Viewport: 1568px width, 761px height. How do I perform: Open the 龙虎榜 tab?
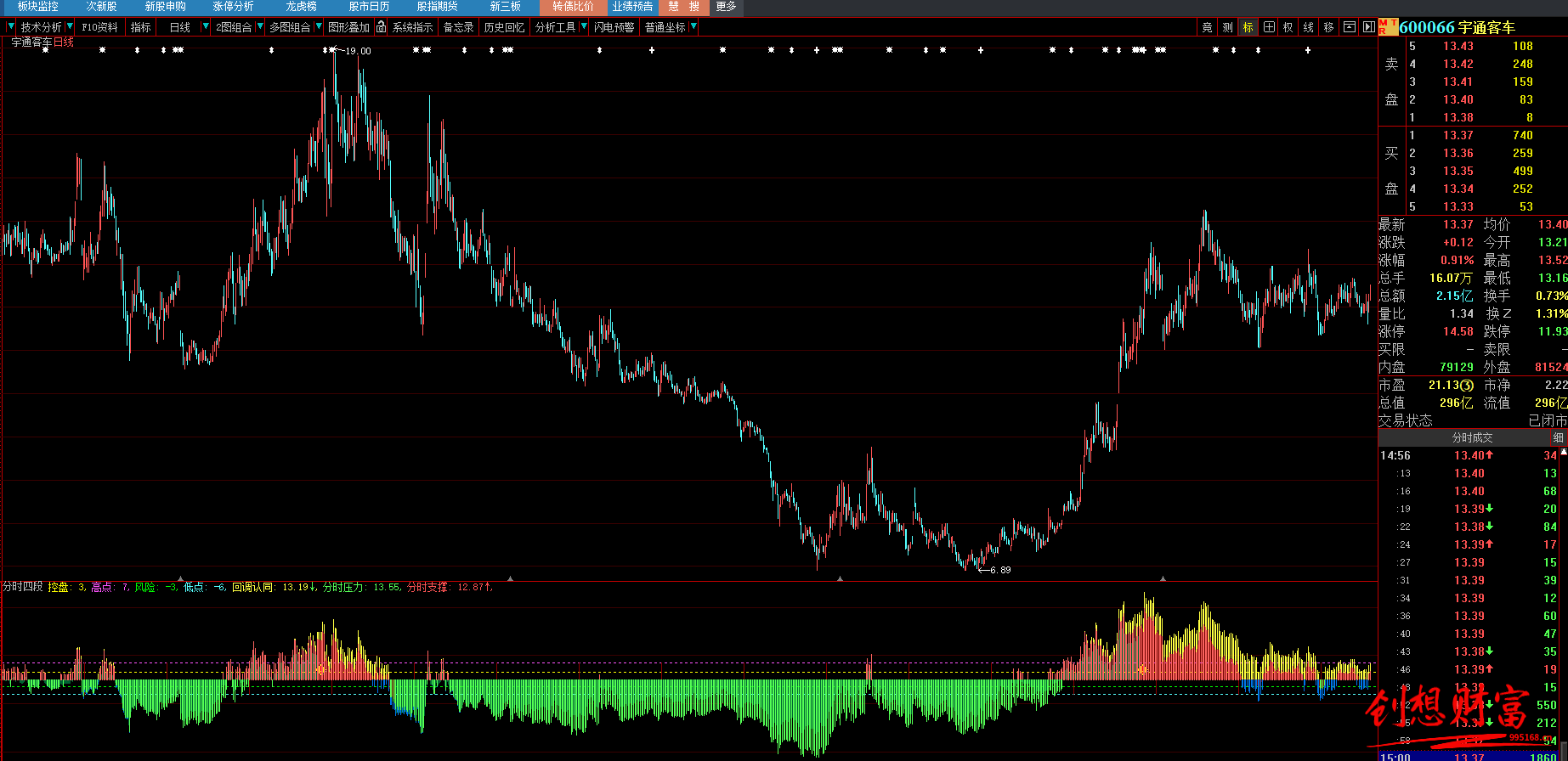click(301, 7)
